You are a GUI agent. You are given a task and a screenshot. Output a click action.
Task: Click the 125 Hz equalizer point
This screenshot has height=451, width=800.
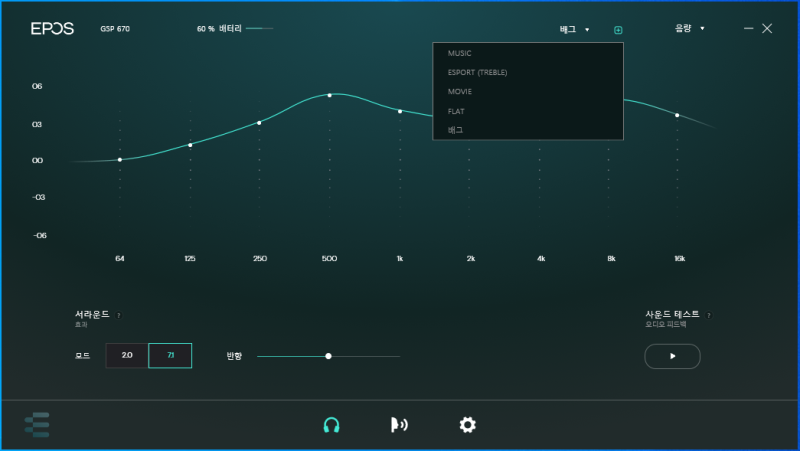190,145
